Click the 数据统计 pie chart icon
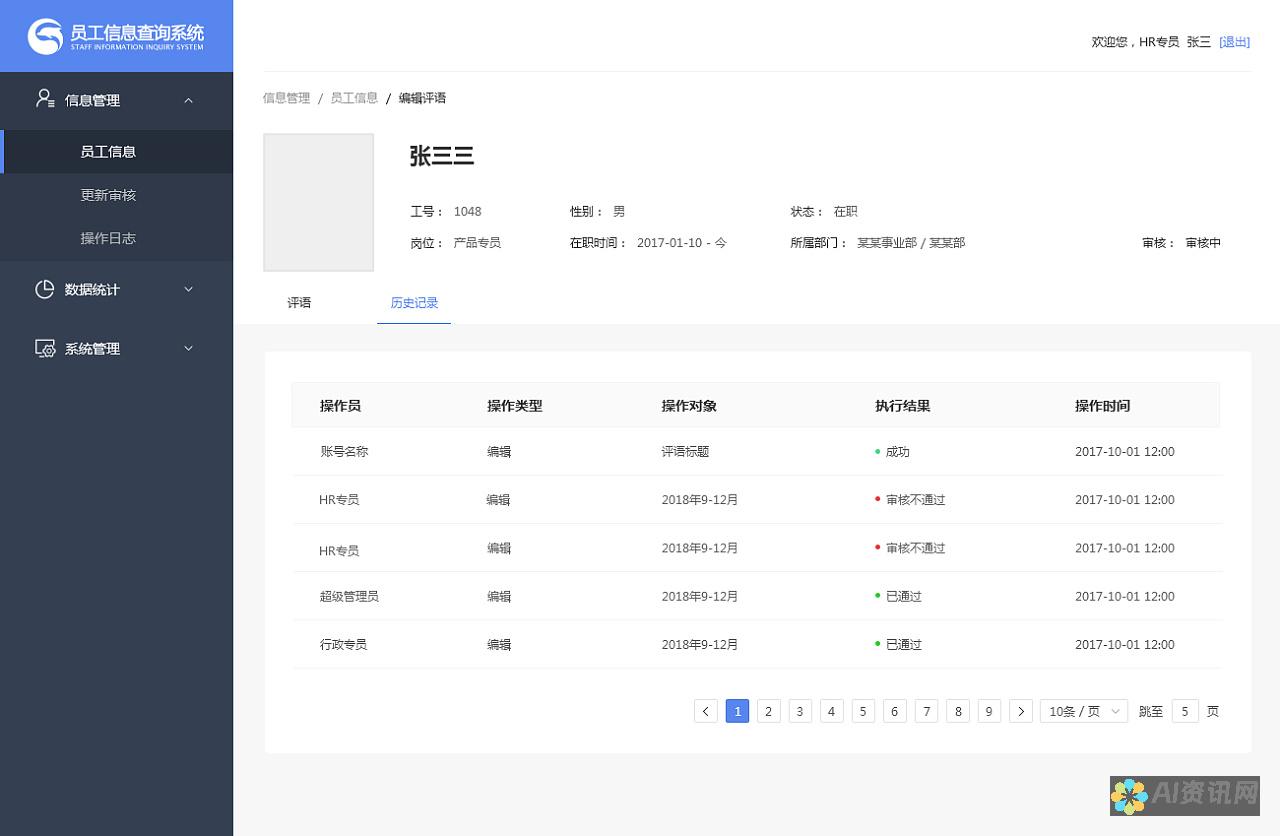Screen dimensions: 1280x836 [x=45, y=289]
